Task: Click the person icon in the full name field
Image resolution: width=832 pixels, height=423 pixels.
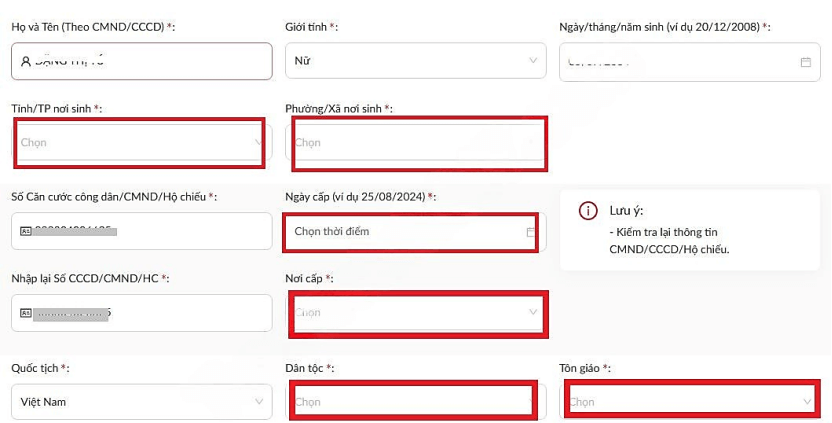Action: [26, 61]
